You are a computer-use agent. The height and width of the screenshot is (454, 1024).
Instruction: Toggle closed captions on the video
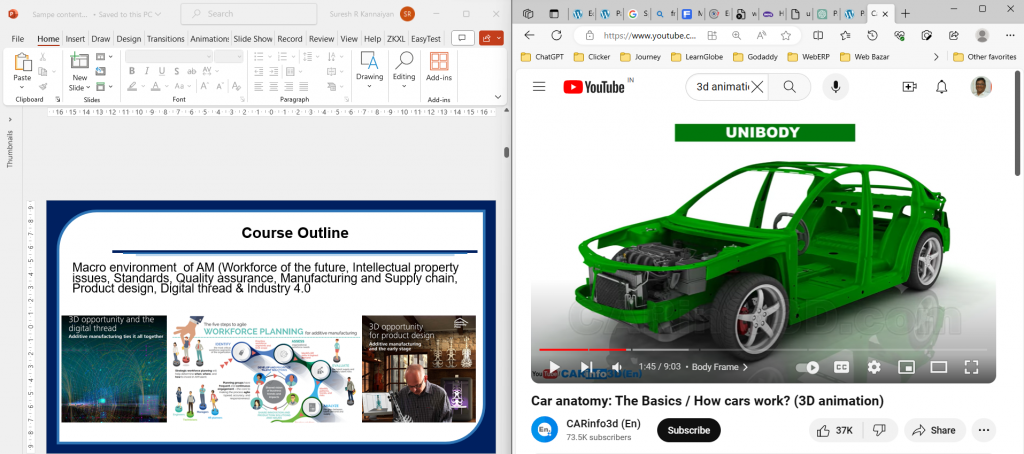click(x=842, y=367)
